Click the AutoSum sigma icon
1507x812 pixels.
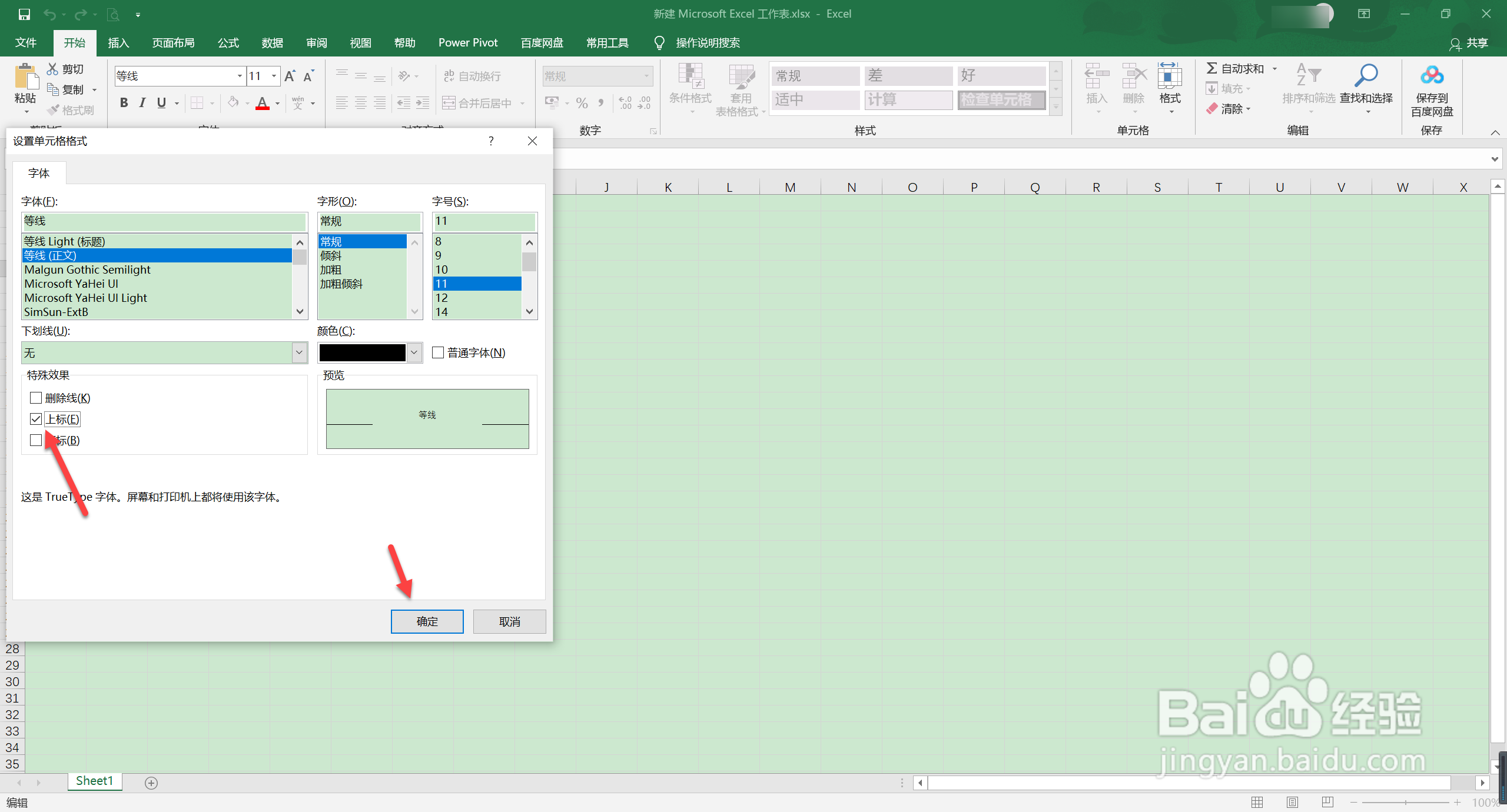click(x=1211, y=69)
